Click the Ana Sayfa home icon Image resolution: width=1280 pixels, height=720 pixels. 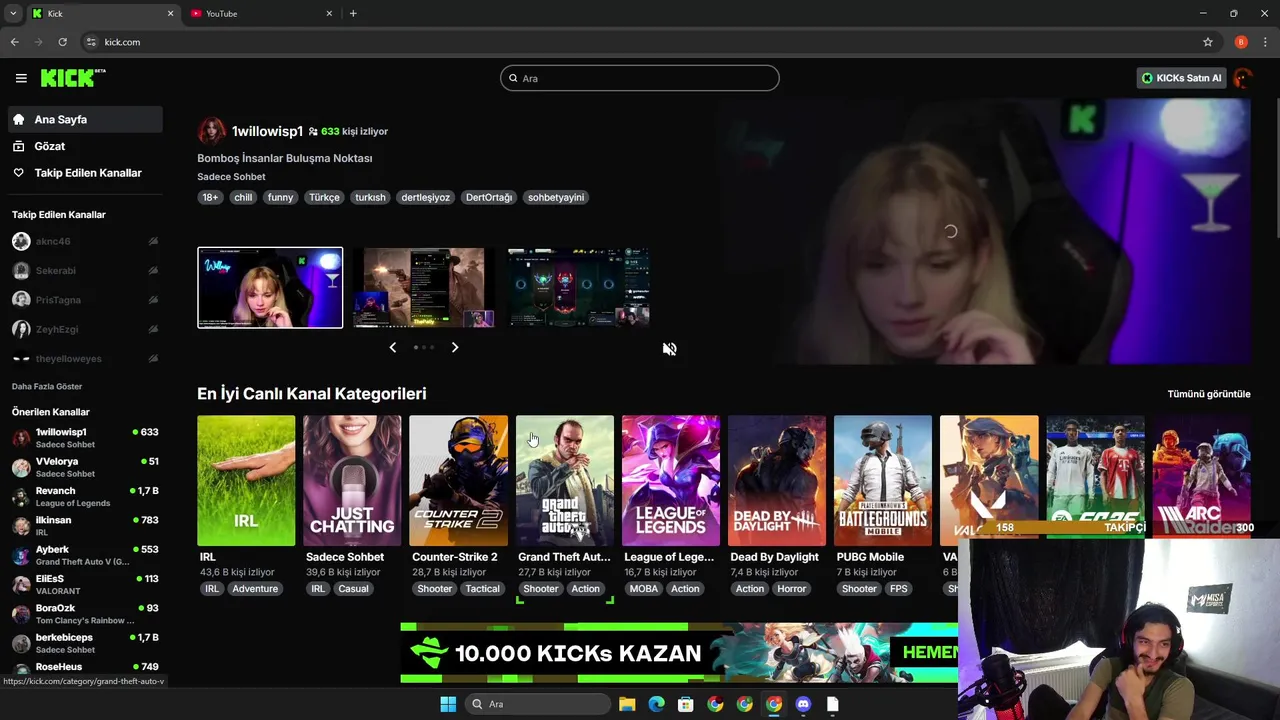pyautogui.click(x=18, y=119)
